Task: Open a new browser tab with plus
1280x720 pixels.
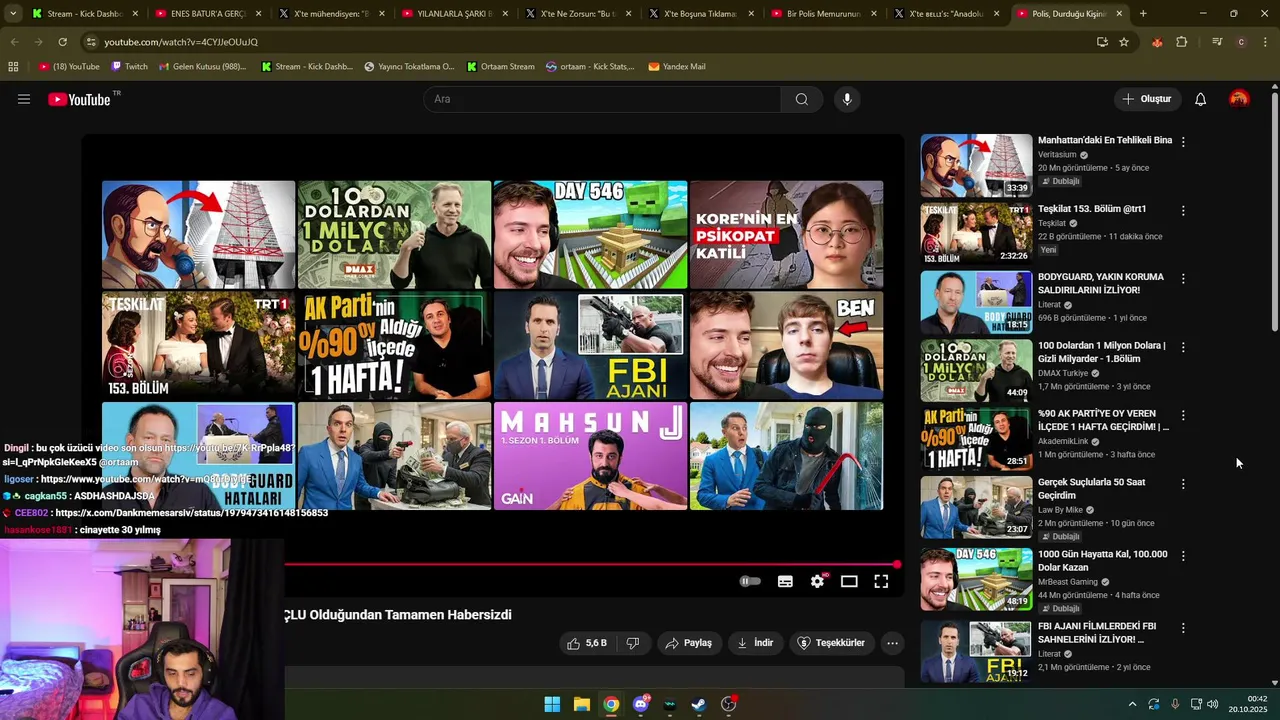Action: coord(1143,14)
